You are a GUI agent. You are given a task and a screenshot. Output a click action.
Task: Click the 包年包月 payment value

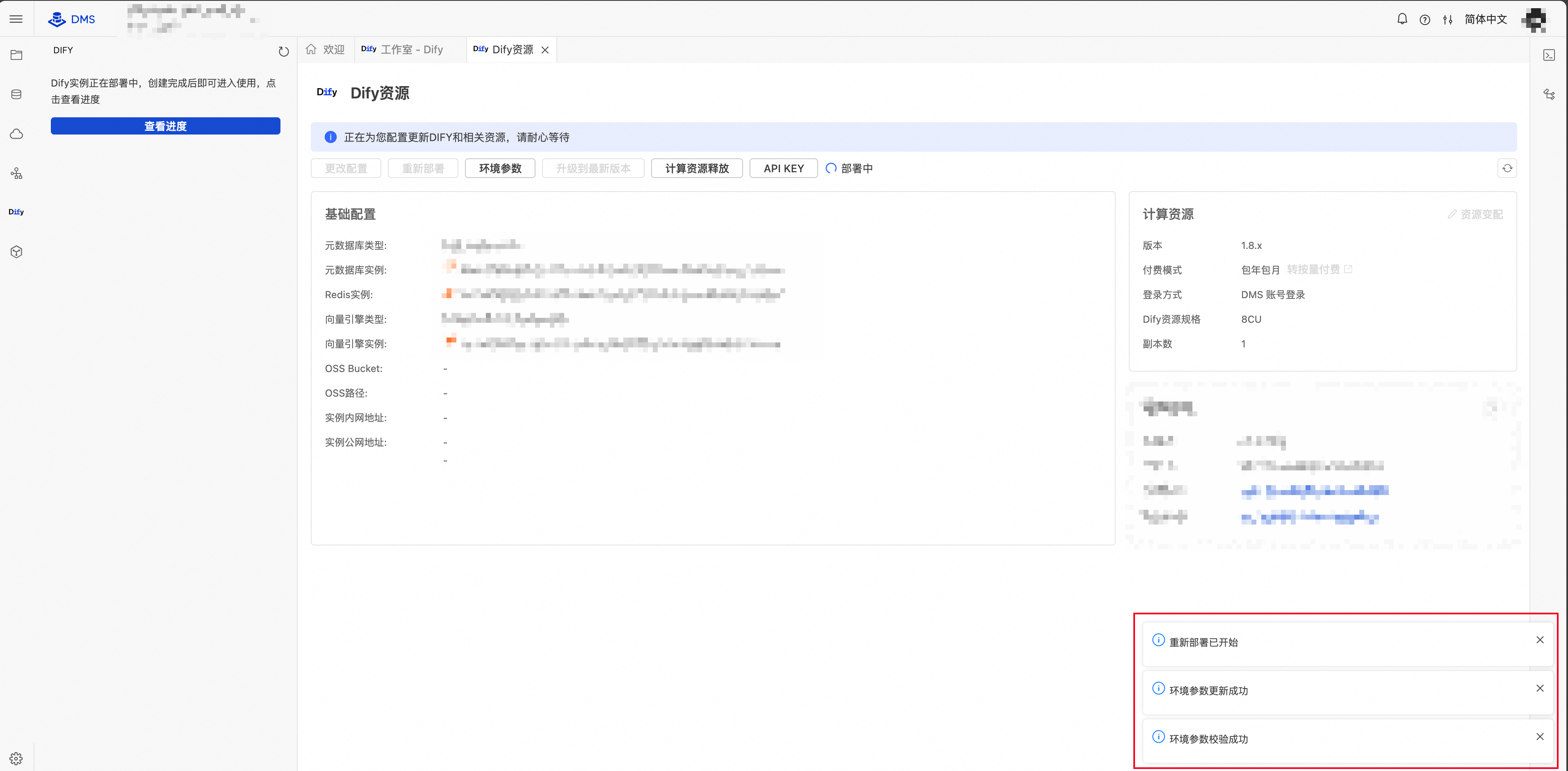coord(1260,270)
